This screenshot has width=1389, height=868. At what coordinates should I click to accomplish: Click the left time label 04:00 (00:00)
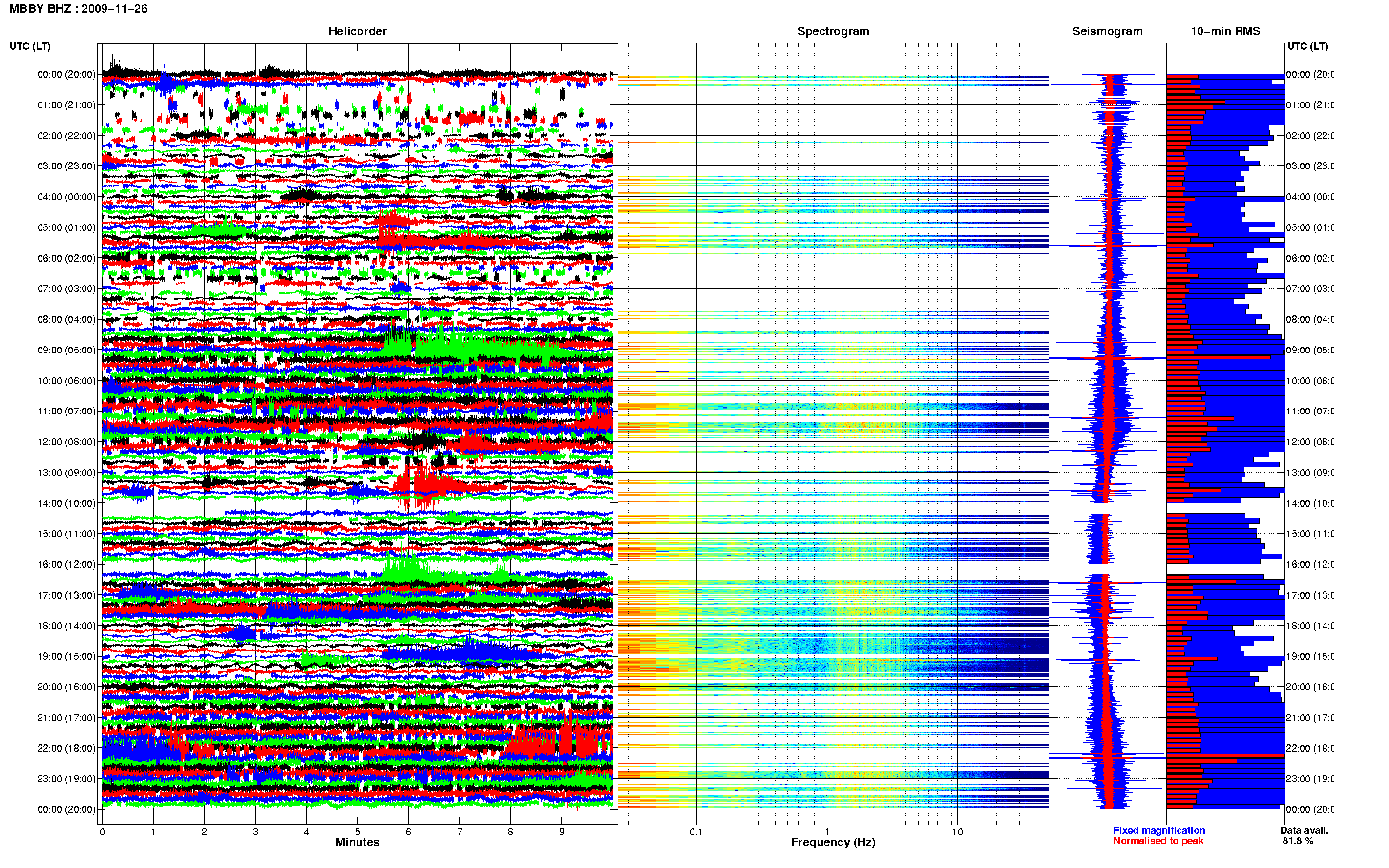click(x=66, y=197)
